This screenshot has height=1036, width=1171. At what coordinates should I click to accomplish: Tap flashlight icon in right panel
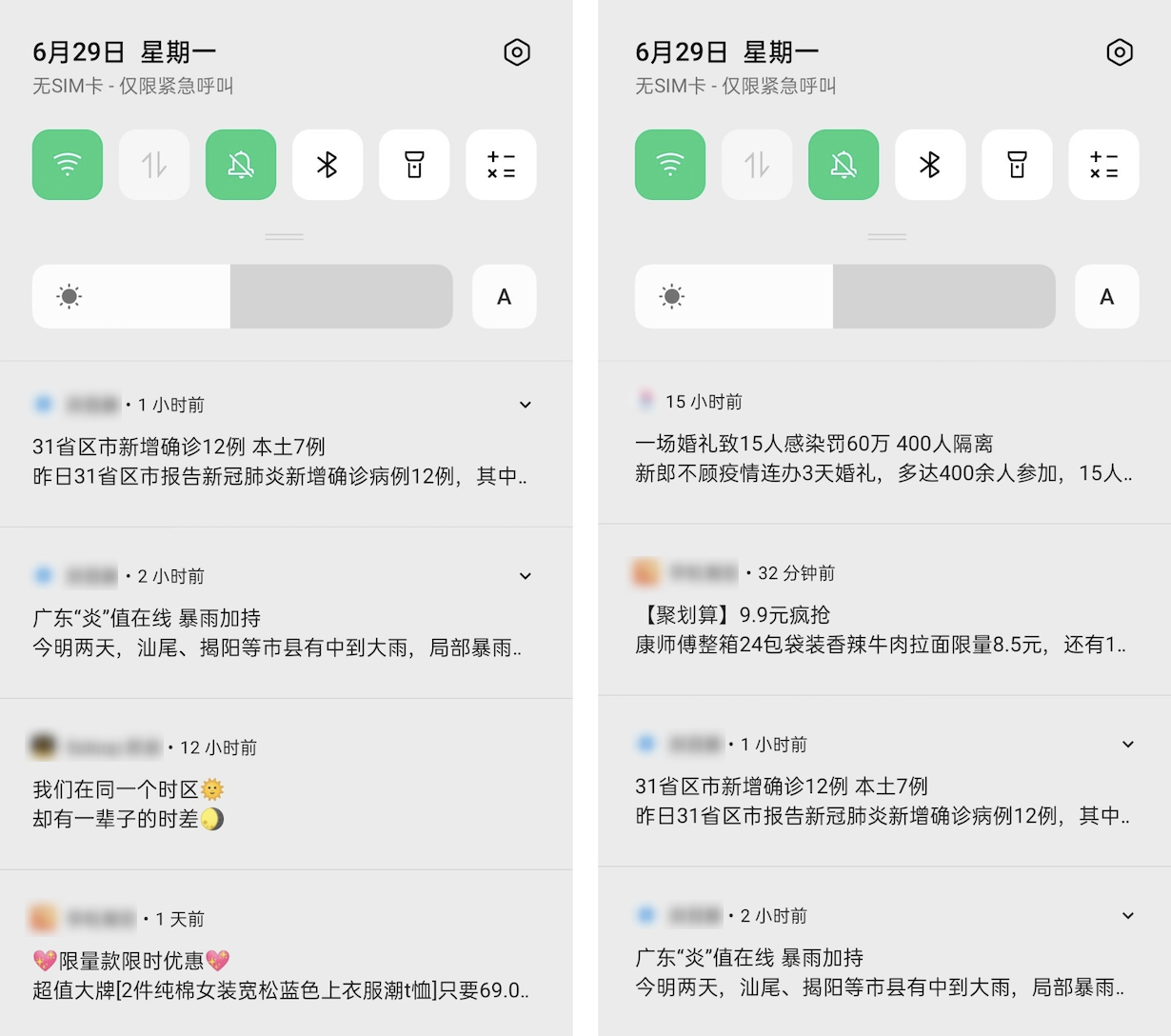point(1017,165)
